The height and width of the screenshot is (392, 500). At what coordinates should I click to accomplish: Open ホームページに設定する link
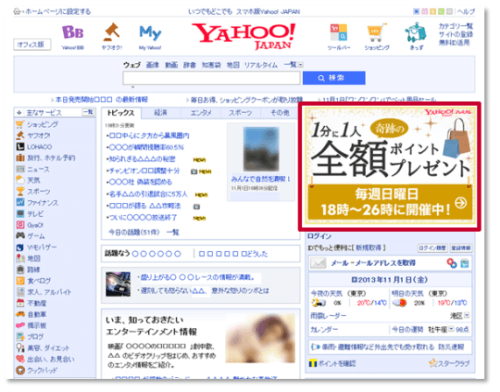coord(58,12)
